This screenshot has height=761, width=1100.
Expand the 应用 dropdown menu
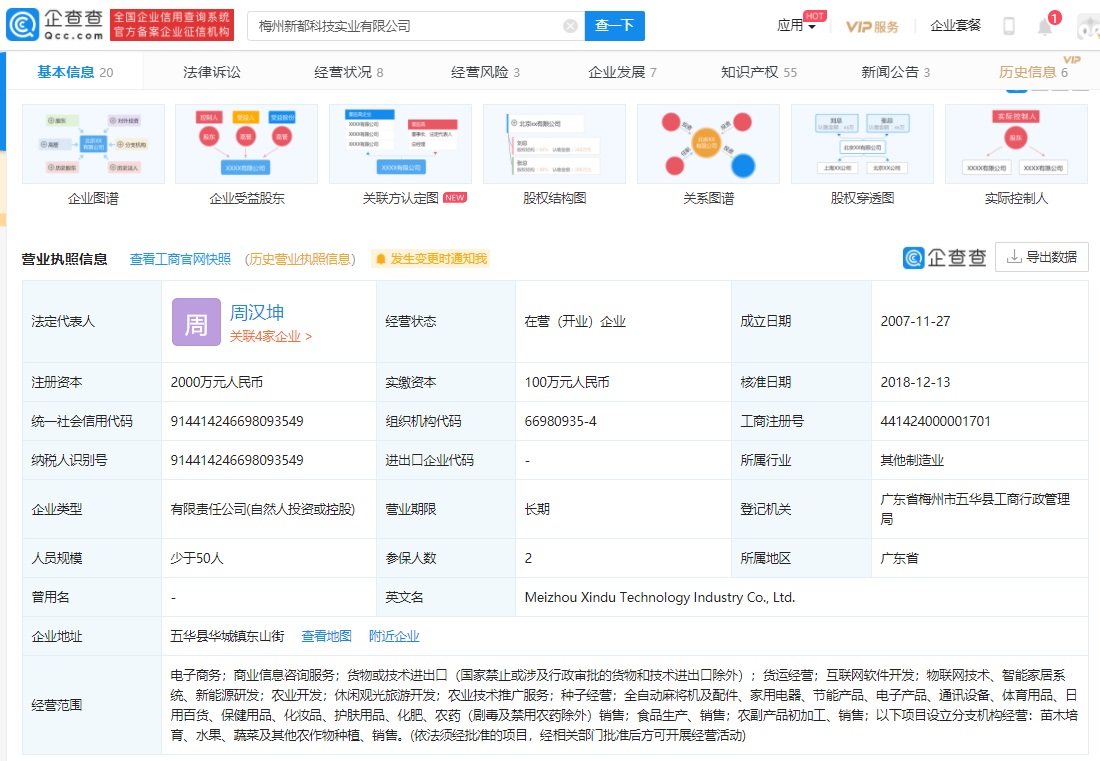[x=796, y=26]
